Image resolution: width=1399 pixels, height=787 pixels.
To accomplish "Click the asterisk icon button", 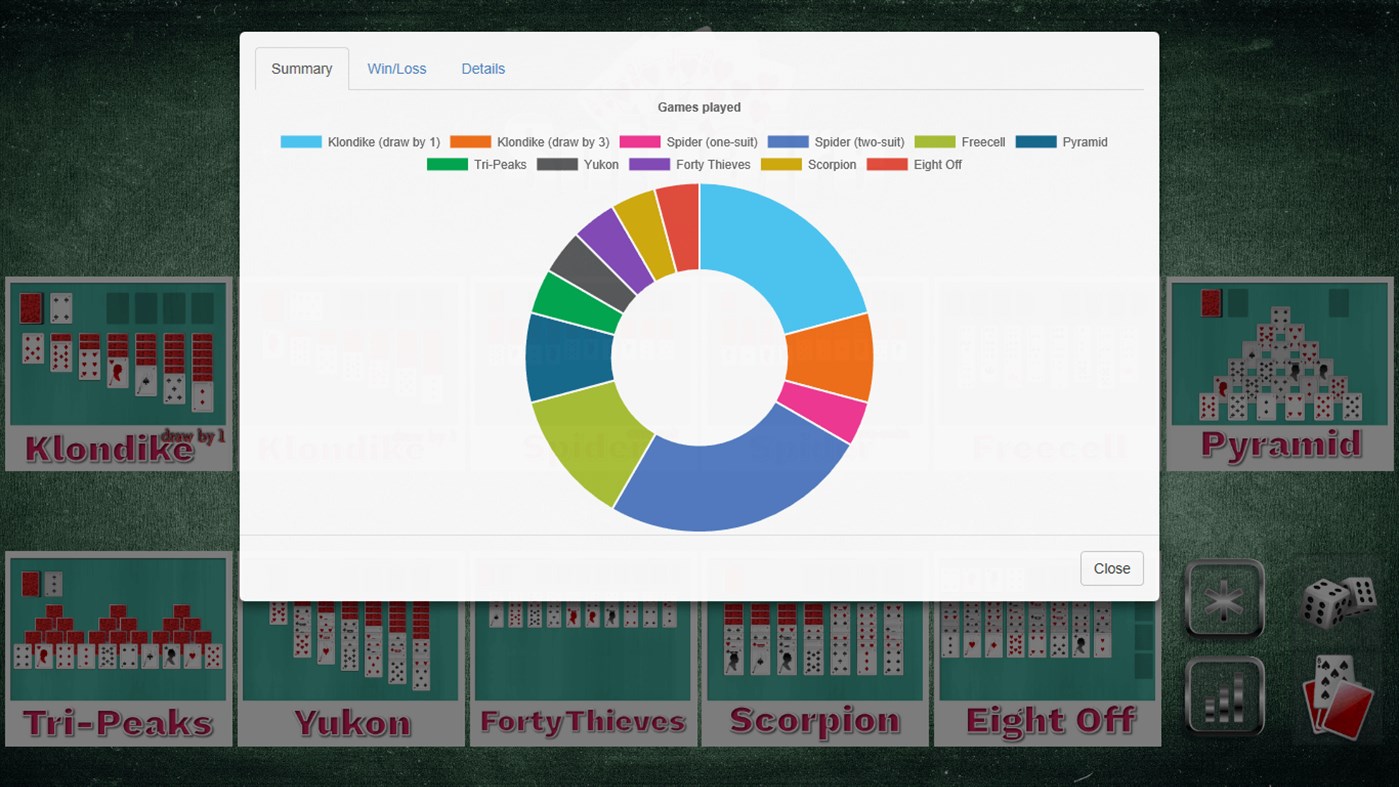I will [1225, 599].
